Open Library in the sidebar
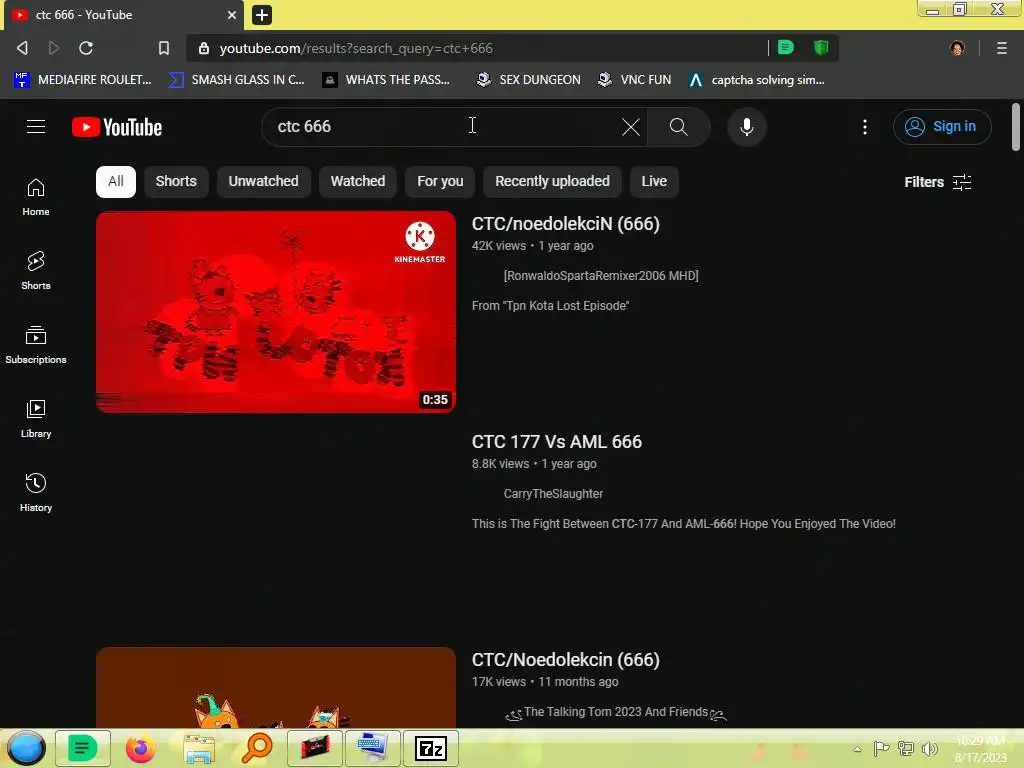The image size is (1024, 768). [x=36, y=419]
